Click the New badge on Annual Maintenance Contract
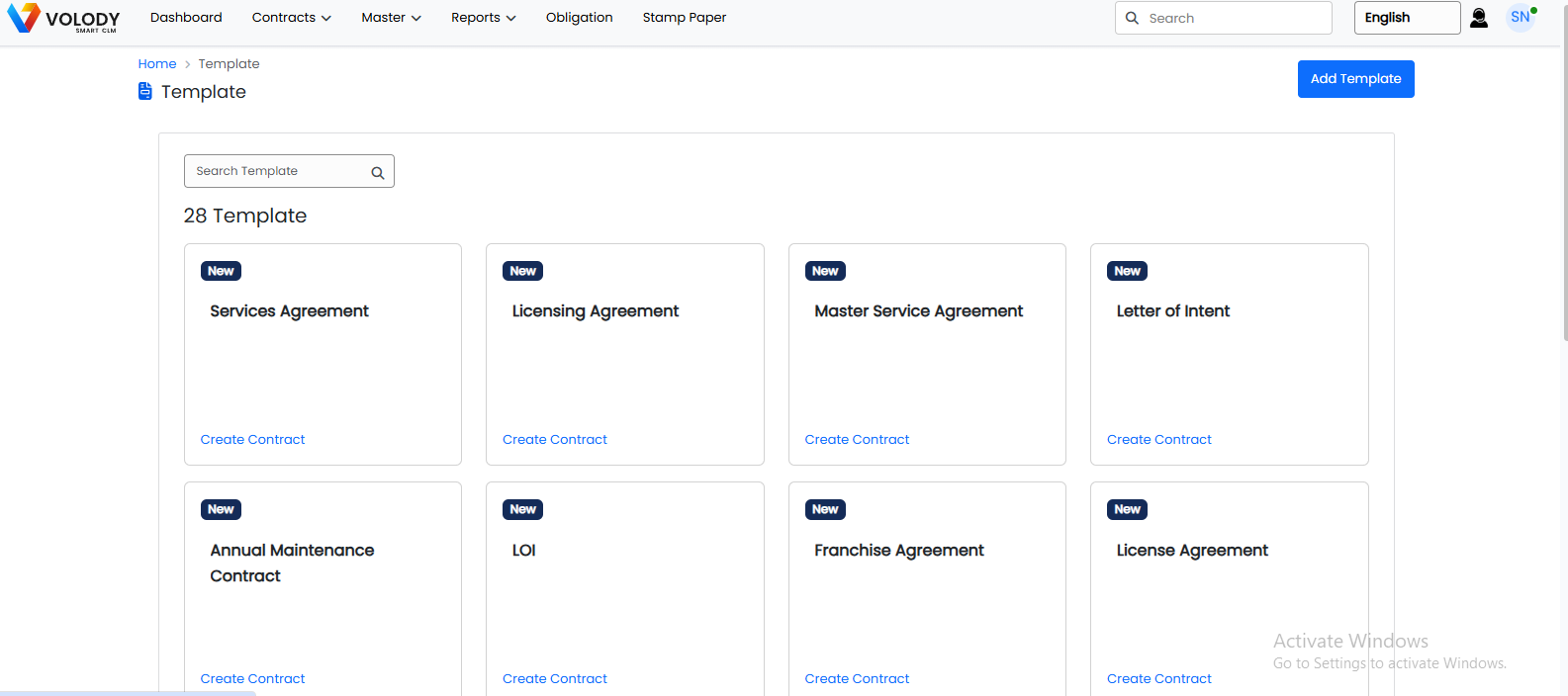Viewport: 1568px width, 696px height. tap(221, 510)
